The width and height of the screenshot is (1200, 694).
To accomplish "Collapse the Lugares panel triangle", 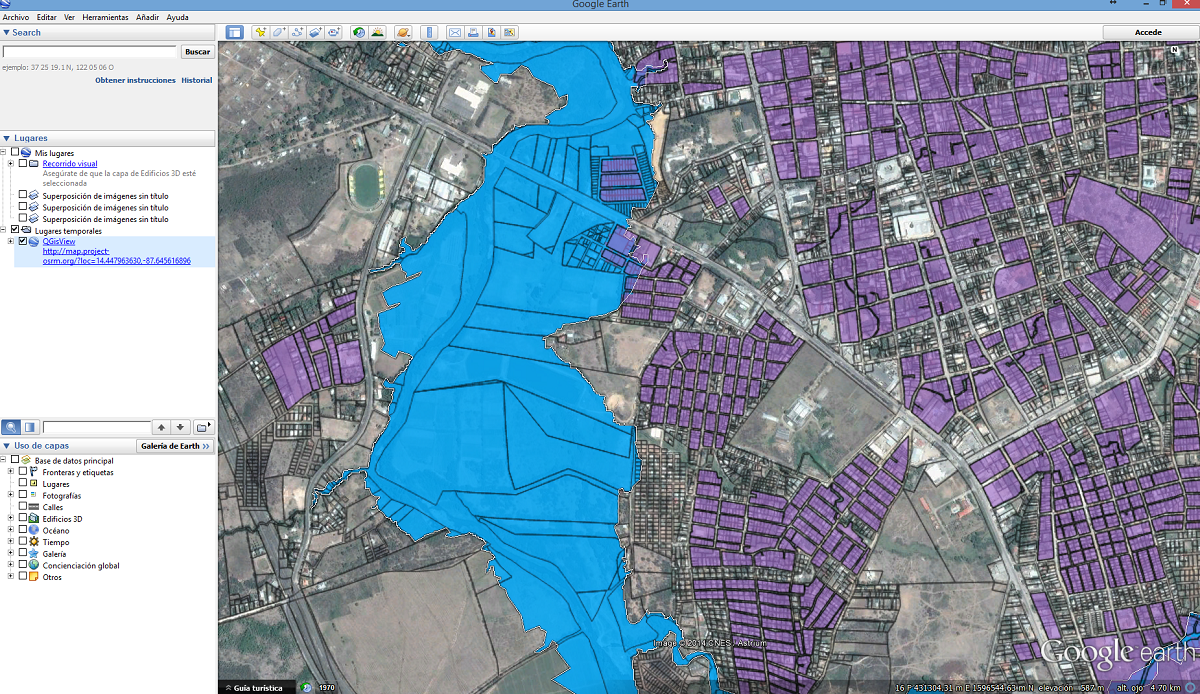I will click(6, 139).
